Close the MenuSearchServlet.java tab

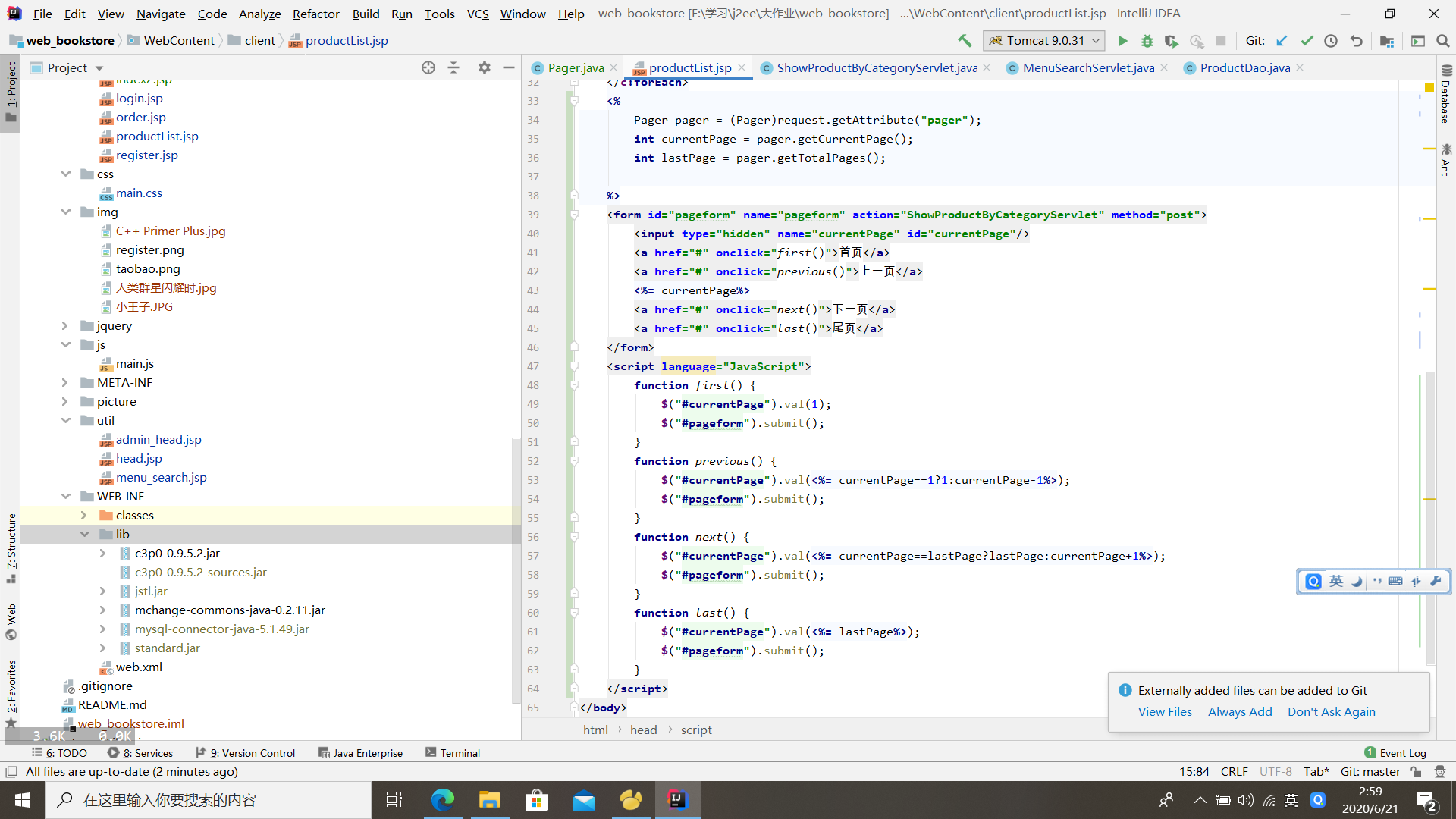pos(1164,67)
